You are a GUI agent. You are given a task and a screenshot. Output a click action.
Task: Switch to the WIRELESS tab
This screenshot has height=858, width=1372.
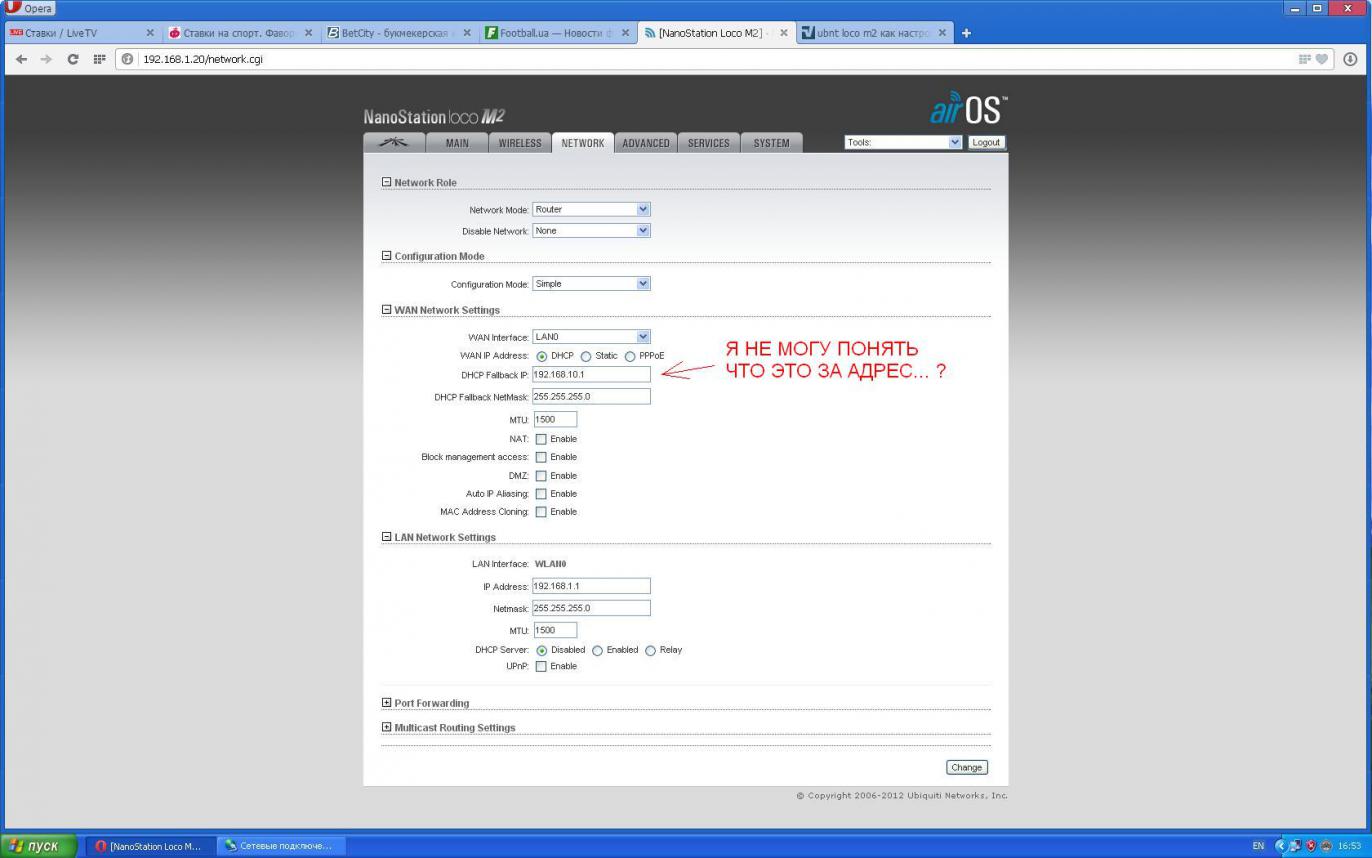coord(520,143)
